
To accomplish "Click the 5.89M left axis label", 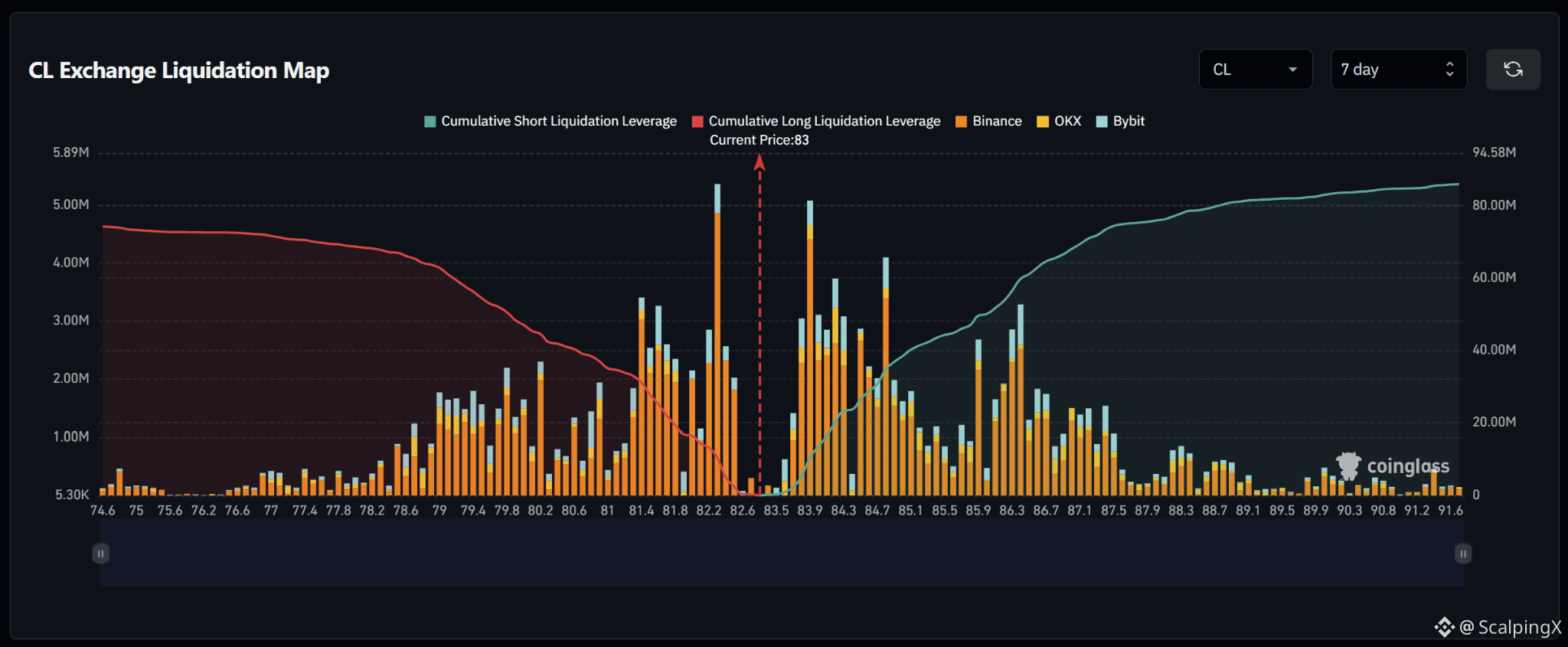I will click(71, 152).
